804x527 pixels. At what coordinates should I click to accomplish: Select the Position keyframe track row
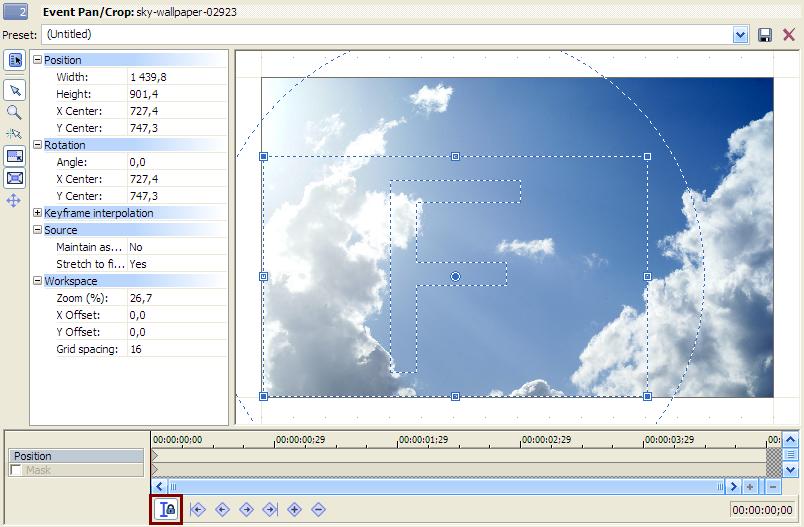pyautogui.click(x=77, y=456)
